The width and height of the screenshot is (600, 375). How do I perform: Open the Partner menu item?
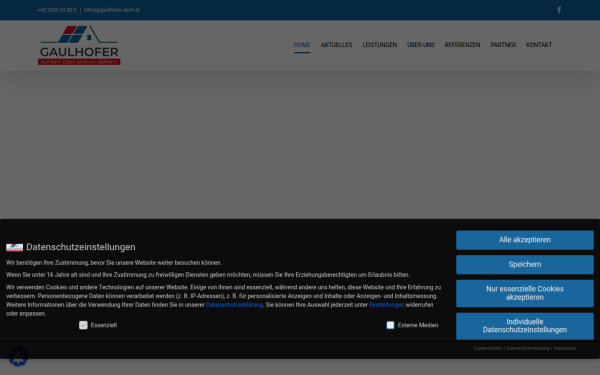tap(503, 45)
